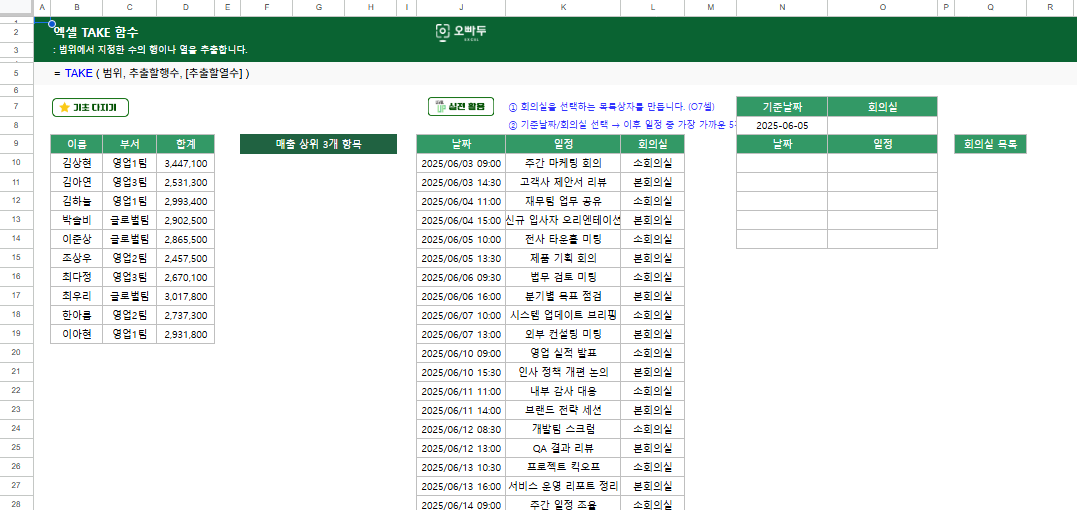This screenshot has height=510, width=1077.
Task: Select the schedule 프로젝트 킥오프
Action: 563,467
